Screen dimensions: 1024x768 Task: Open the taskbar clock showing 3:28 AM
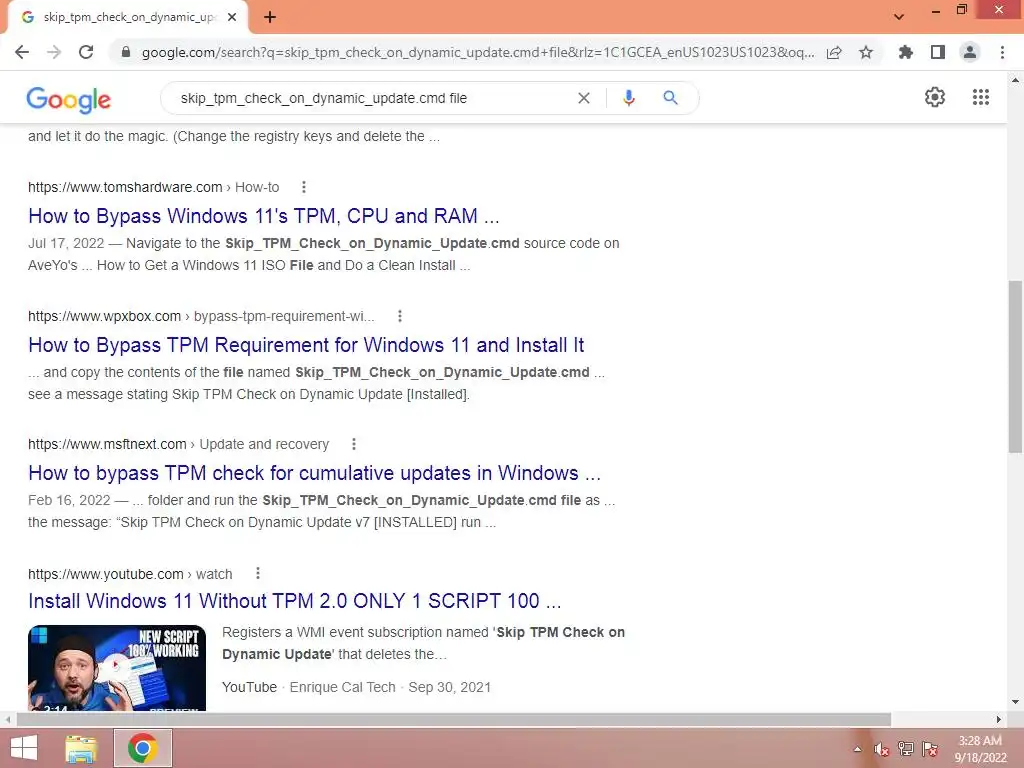point(980,749)
